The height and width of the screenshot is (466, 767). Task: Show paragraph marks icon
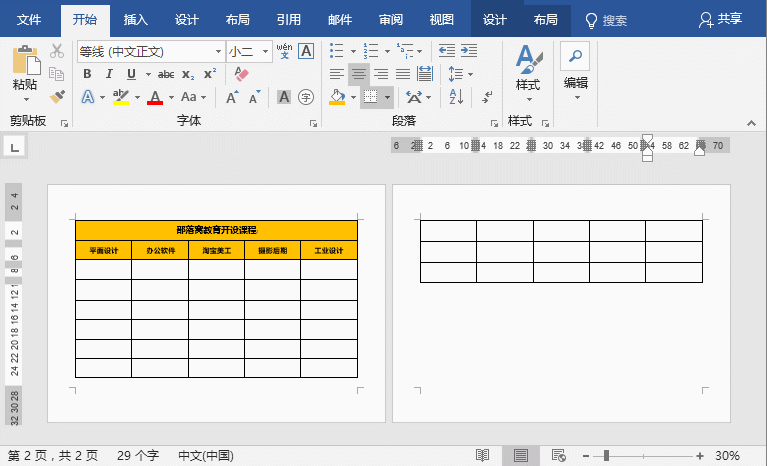point(487,97)
